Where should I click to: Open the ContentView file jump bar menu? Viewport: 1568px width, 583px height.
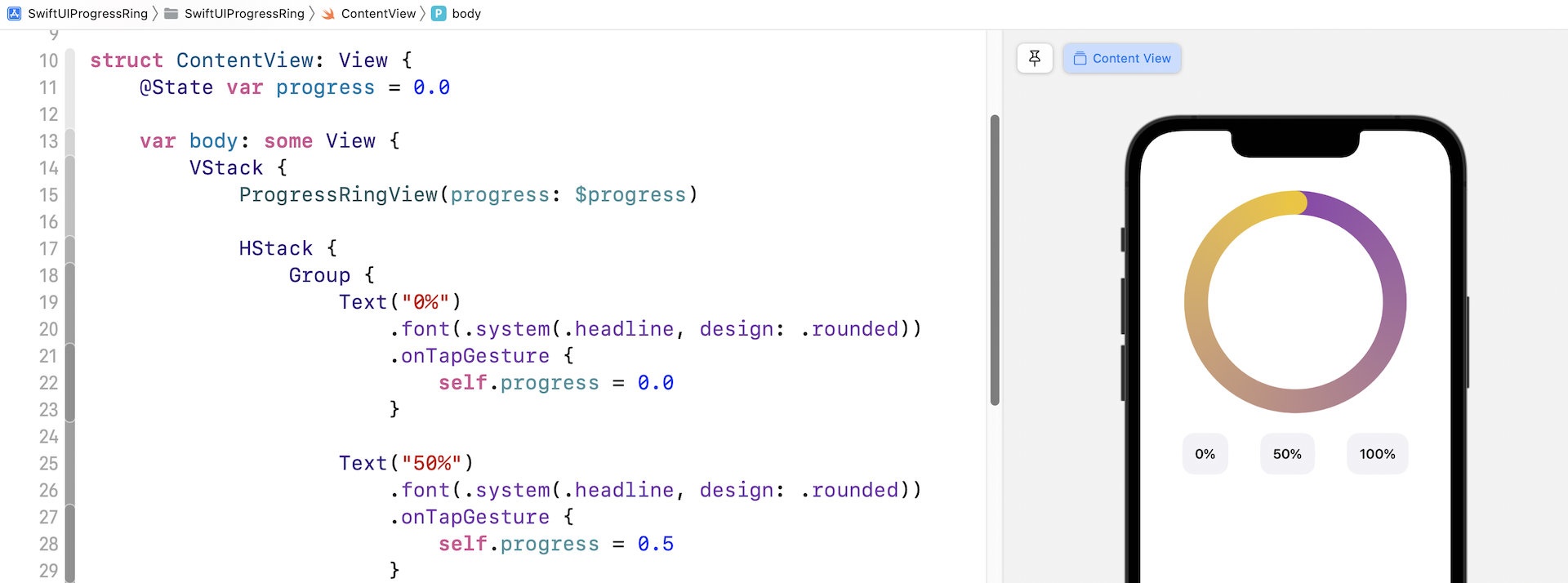point(378,14)
